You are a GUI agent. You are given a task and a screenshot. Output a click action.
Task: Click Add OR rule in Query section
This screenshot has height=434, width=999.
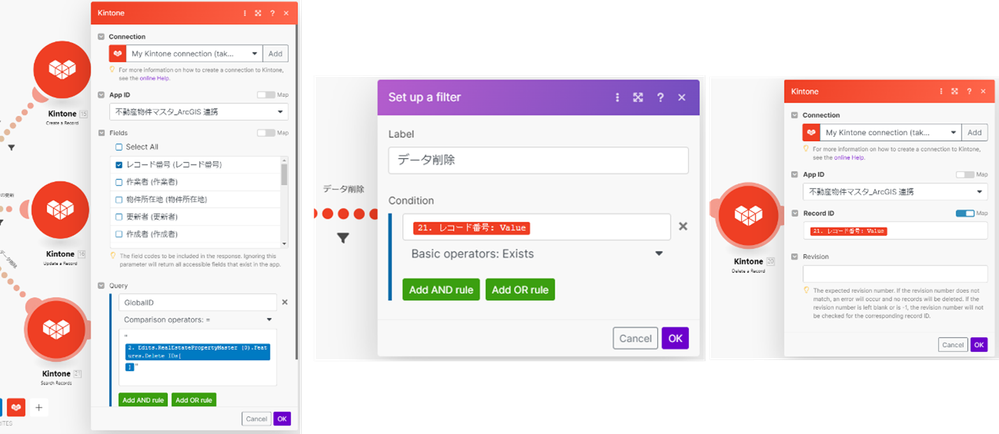tap(194, 400)
